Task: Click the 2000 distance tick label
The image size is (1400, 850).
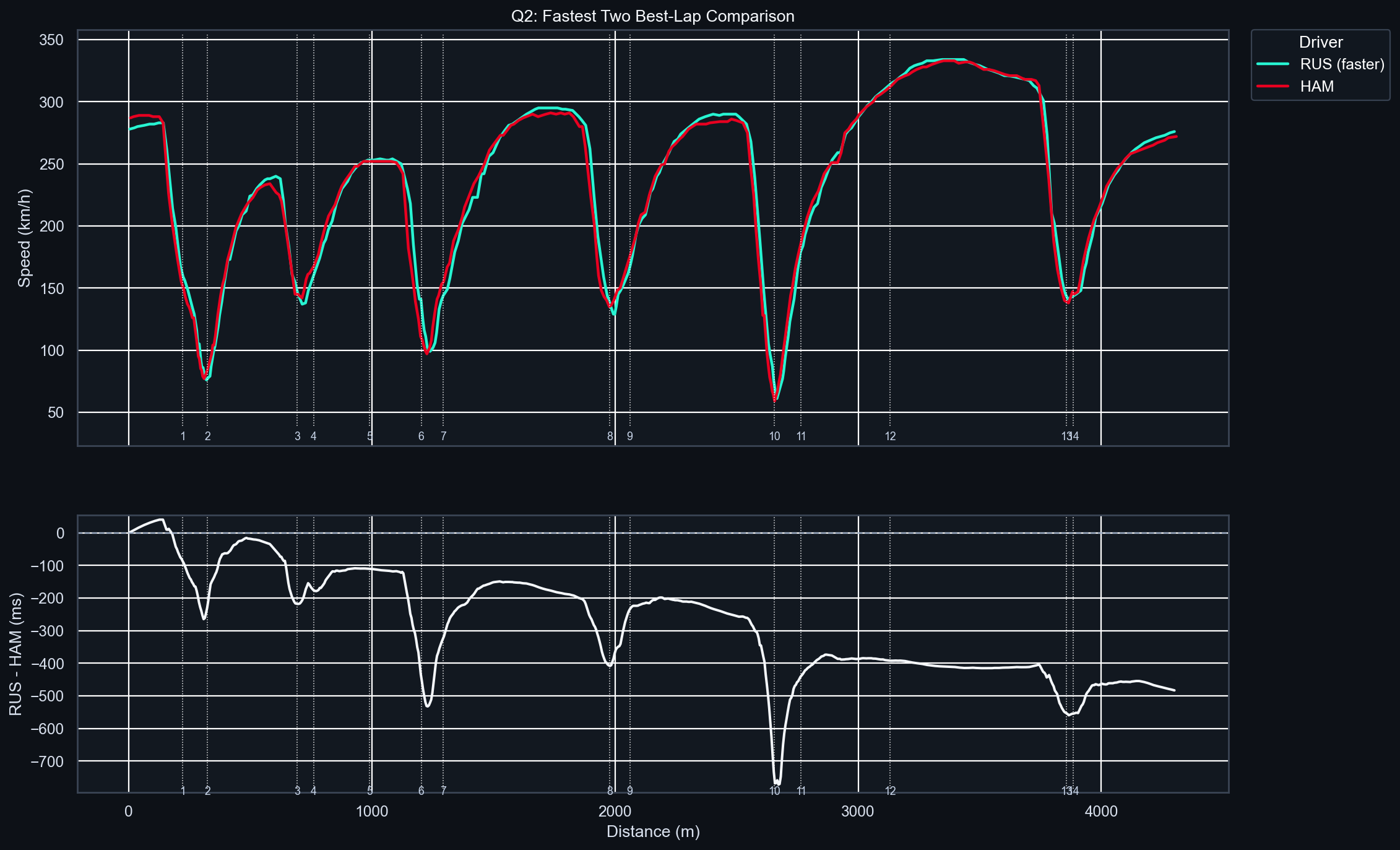Action: 615,812
